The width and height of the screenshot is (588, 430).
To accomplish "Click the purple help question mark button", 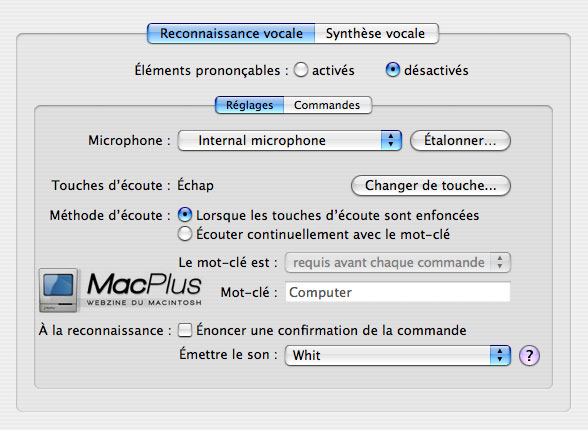I will click(529, 355).
